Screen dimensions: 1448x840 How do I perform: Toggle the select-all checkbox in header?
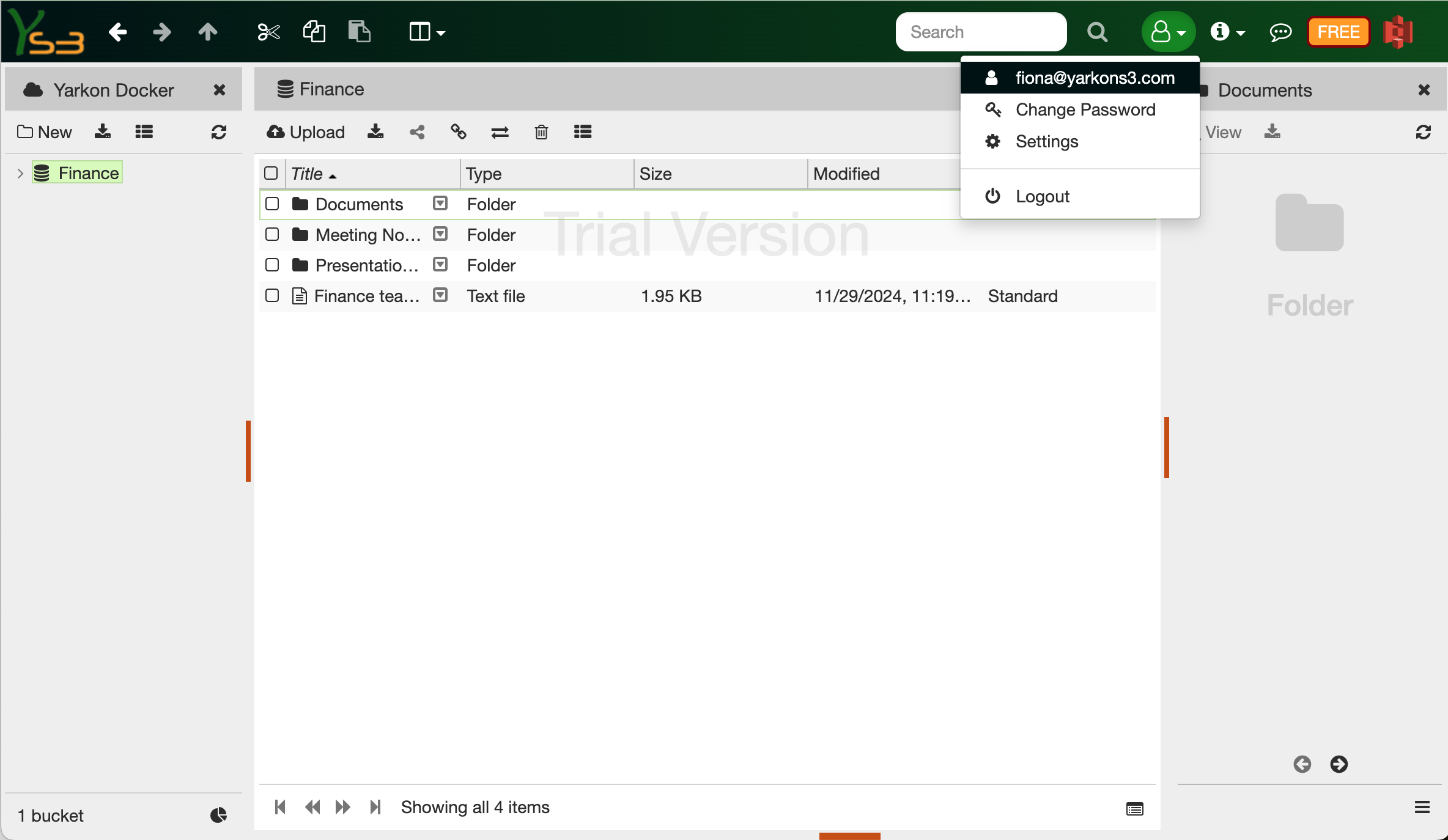(x=271, y=174)
